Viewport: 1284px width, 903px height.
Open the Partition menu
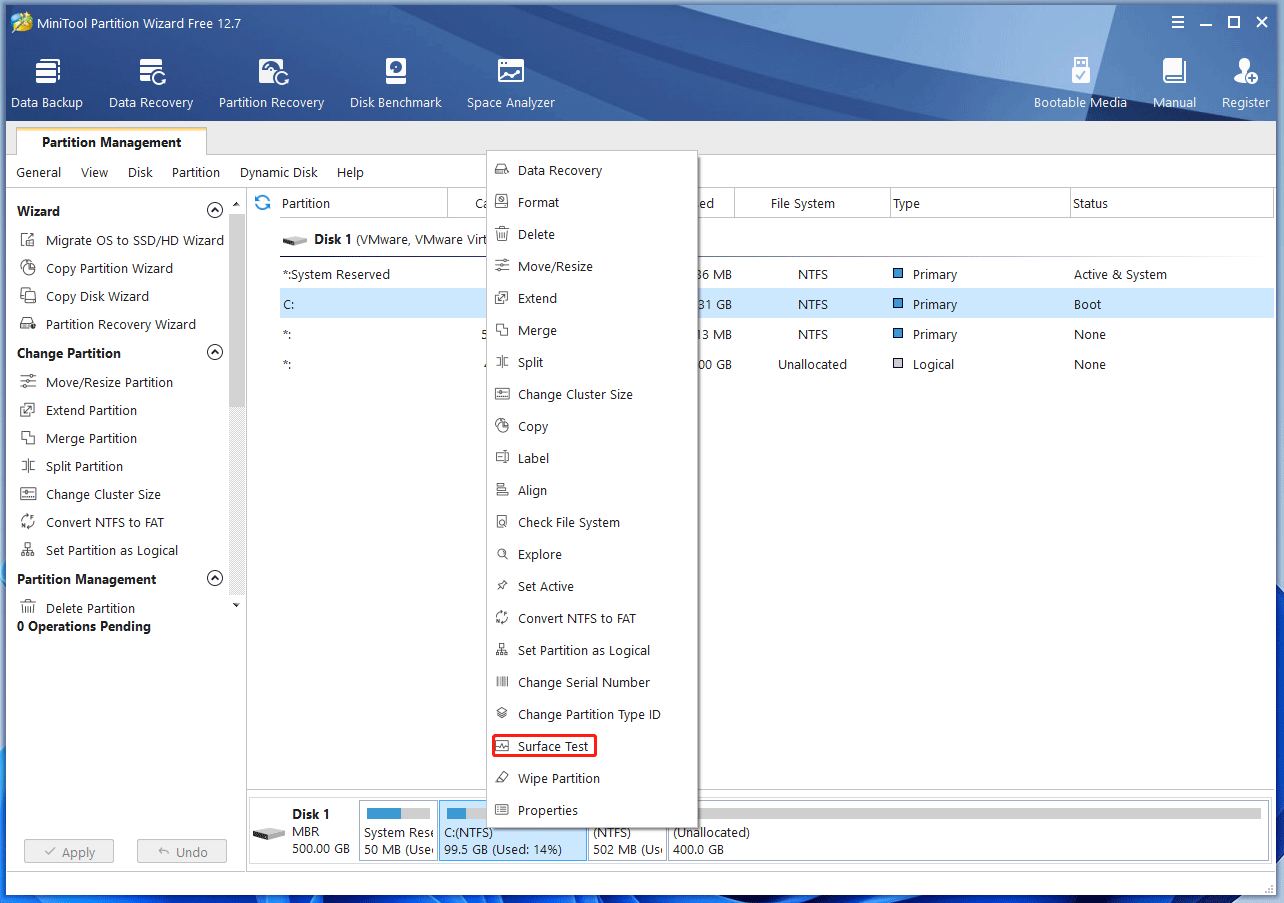(196, 172)
